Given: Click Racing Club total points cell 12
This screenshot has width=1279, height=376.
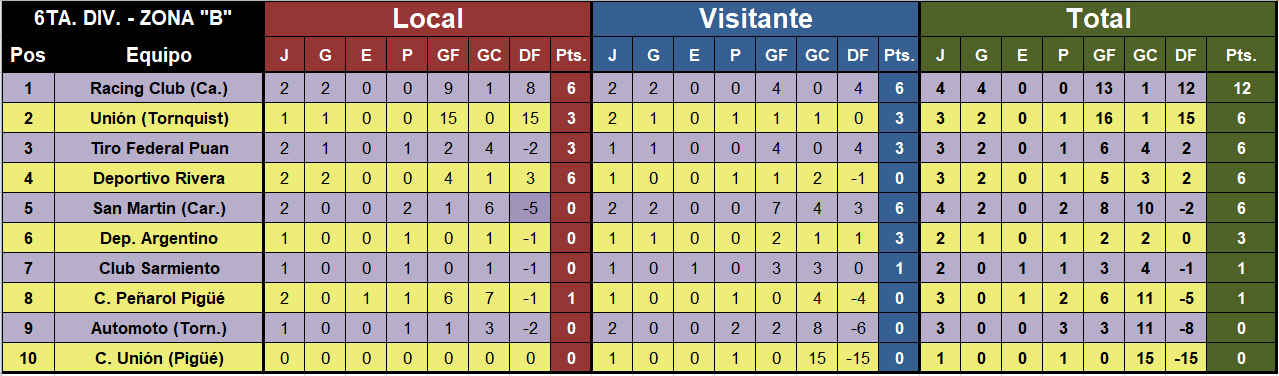Looking at the screenshot, I should [x=1242, y=88].
